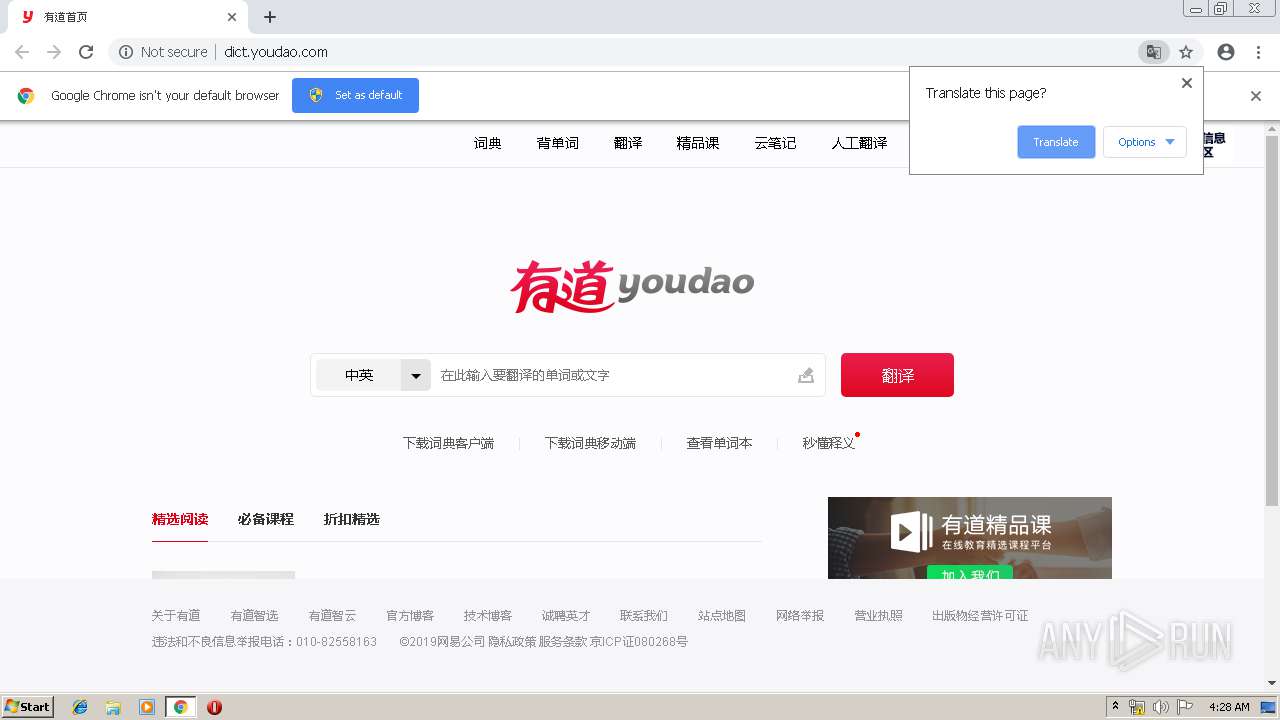Open the 人工翻译 nav menu item
This screenshot has width=1280, height=720.
[x=859, y=143]
